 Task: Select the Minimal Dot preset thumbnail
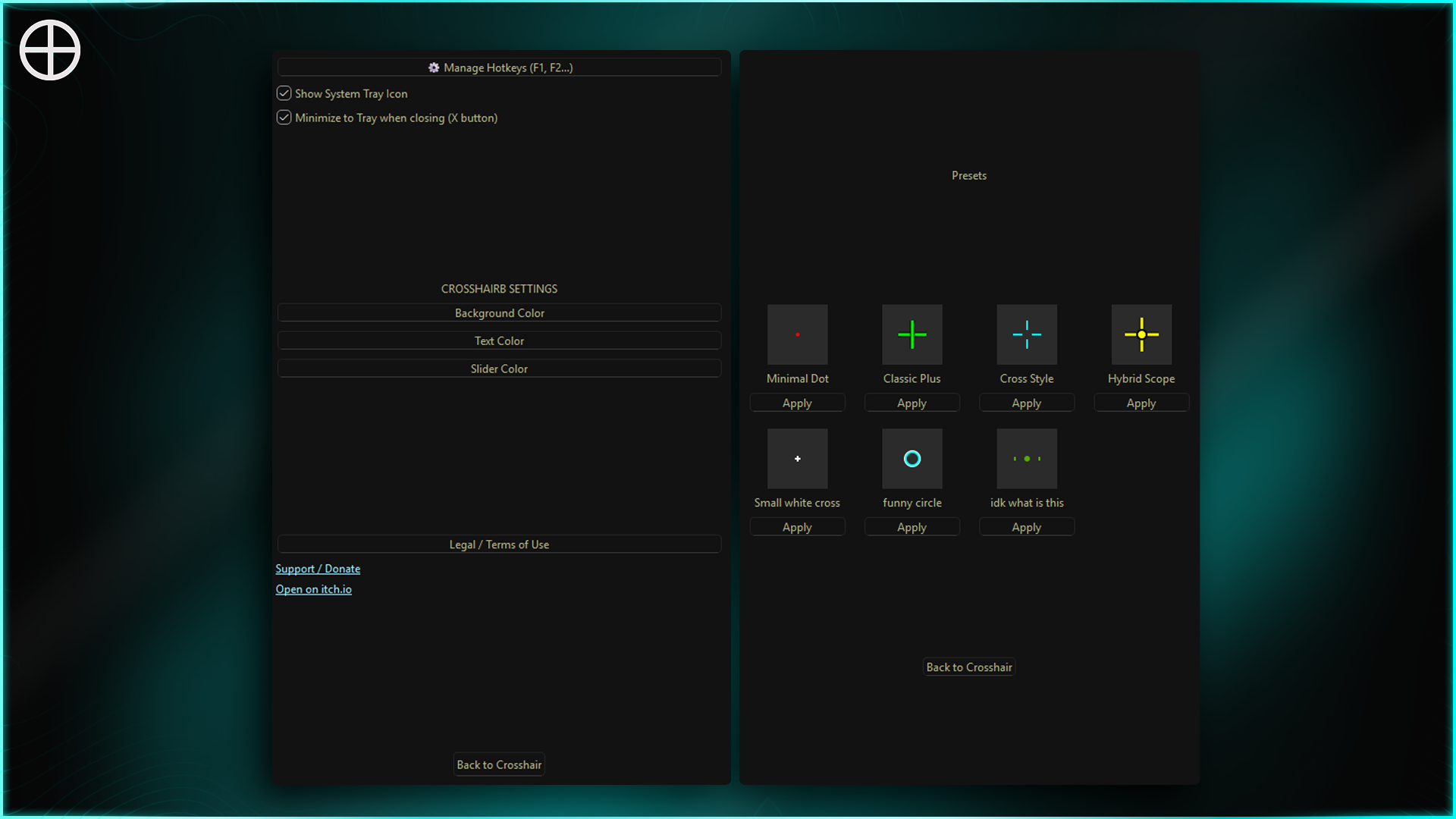(797, 334)
